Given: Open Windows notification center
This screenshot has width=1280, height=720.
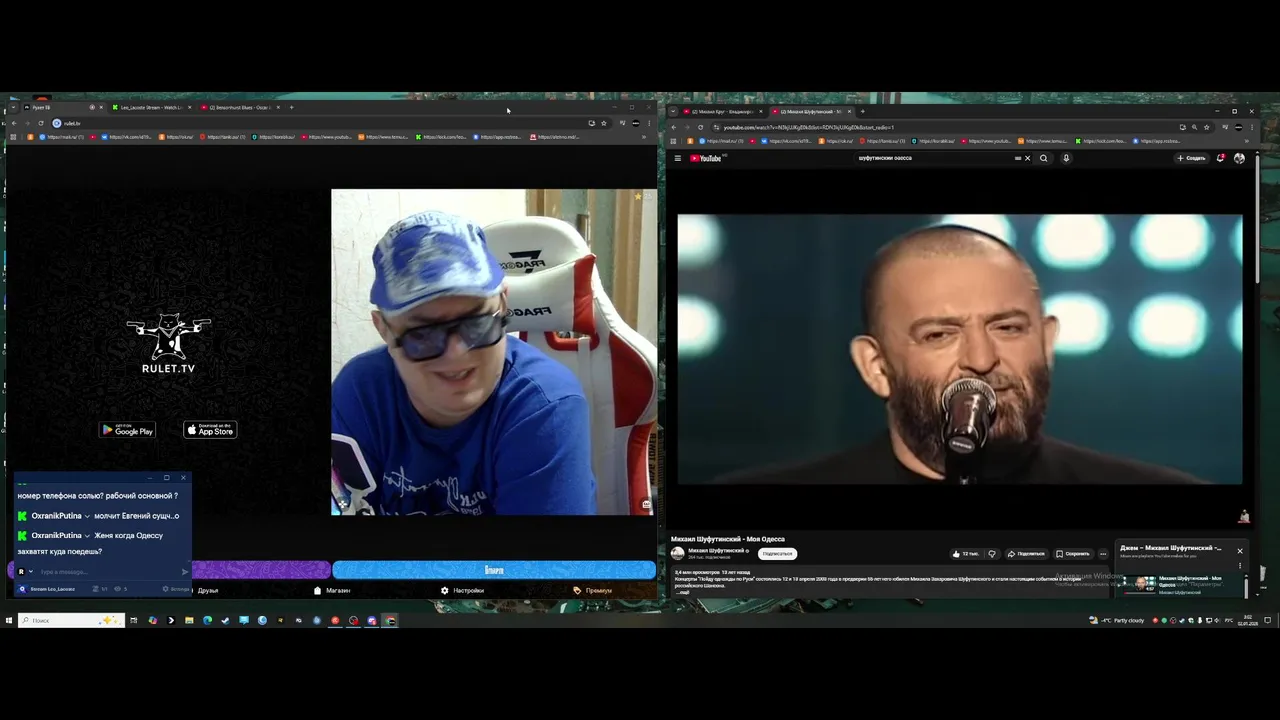Looking at the screenshot, I should coord(1267,620).
